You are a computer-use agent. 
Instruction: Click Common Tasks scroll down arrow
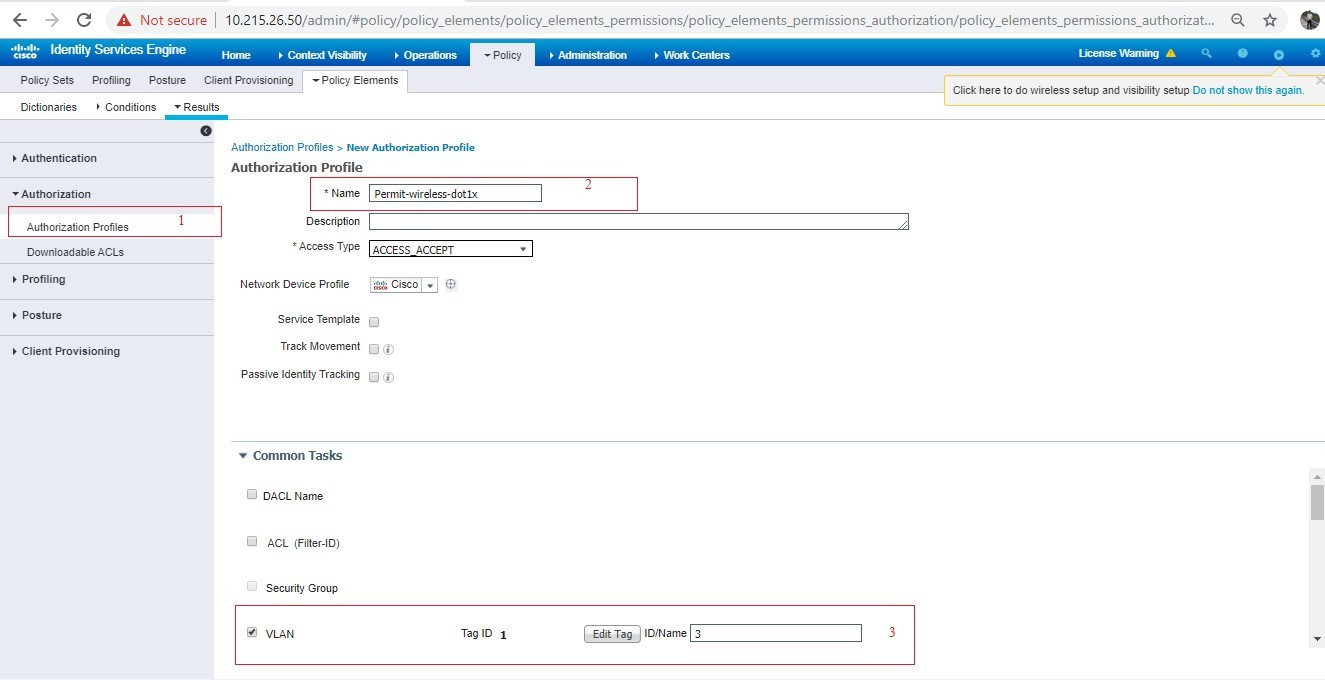1317,639
